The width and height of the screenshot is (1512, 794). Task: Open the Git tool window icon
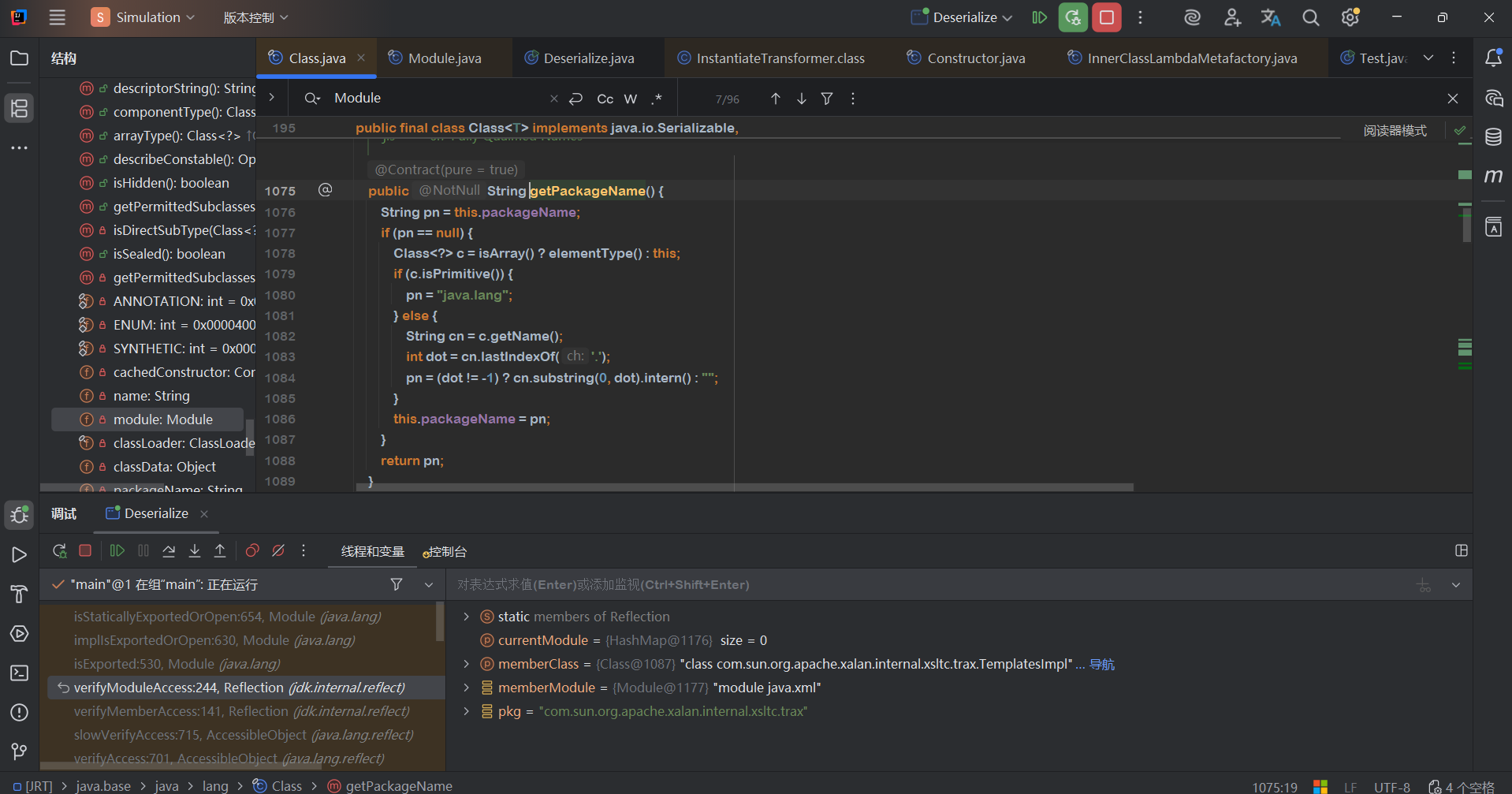19,751
